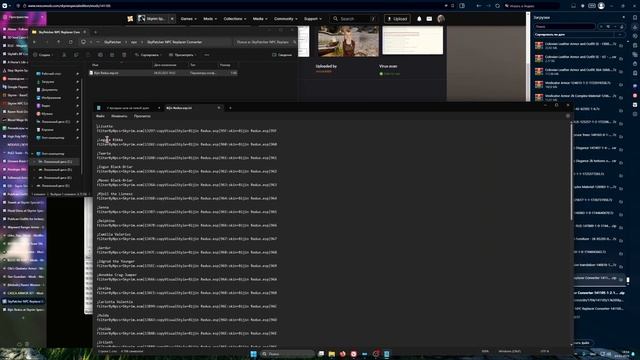Expand This PC in the Explorer sidebar tree
Screen dimensions: 640x360
[33, 154]
